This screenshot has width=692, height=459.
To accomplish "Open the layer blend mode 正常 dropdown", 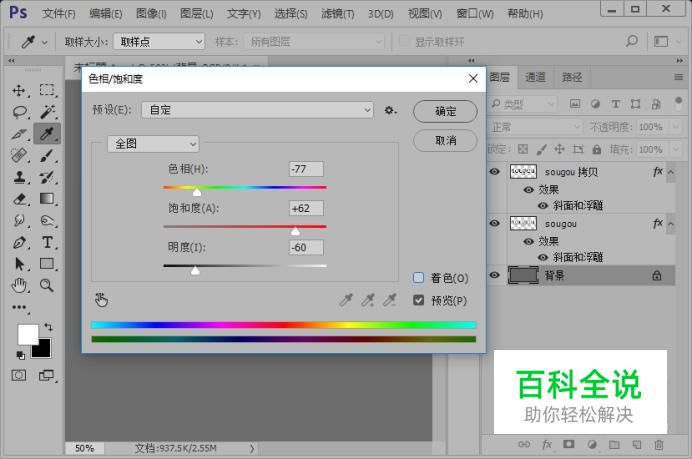I will point(535,127).
